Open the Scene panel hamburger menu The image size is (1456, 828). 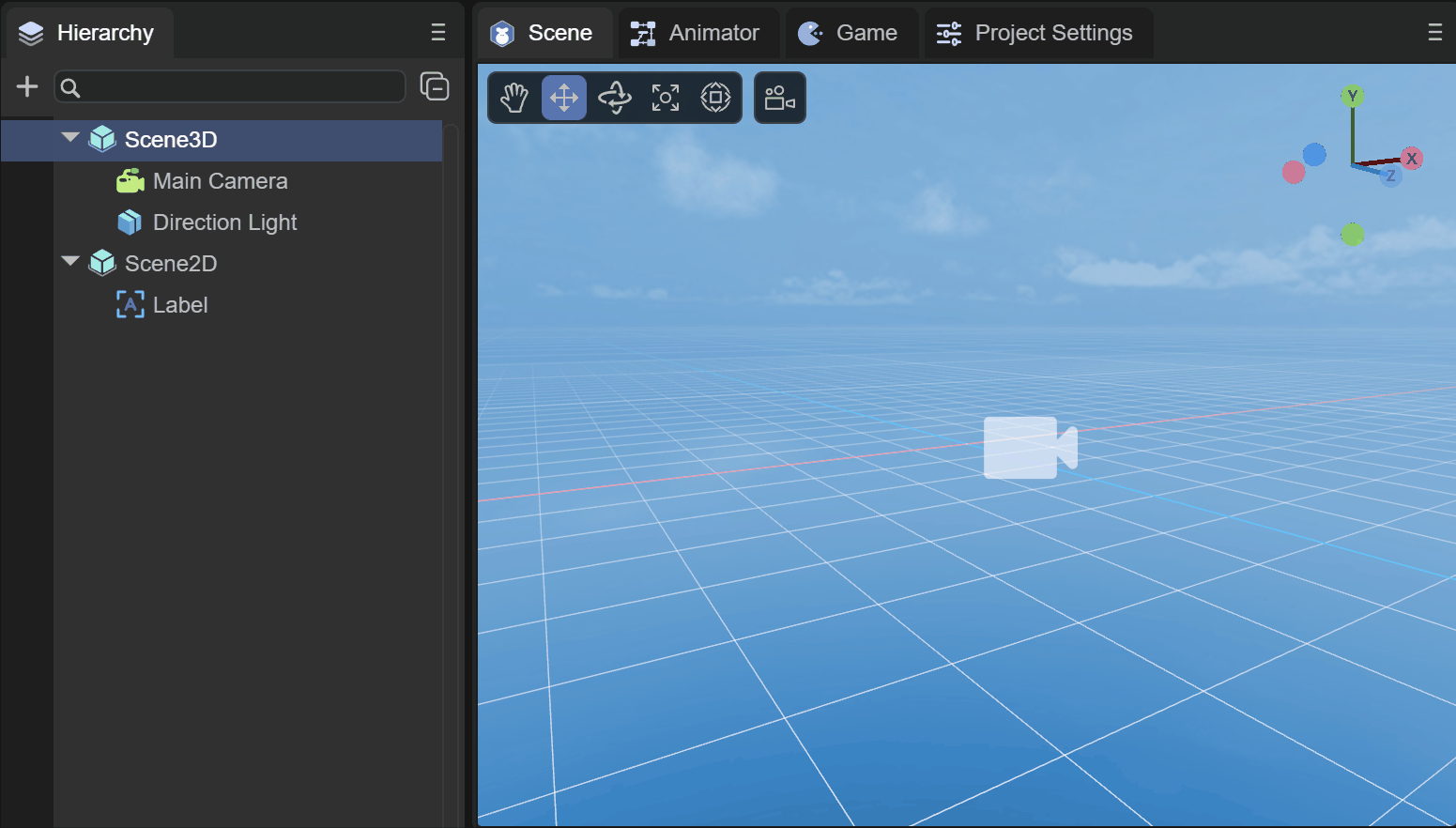click(1434, 33)
